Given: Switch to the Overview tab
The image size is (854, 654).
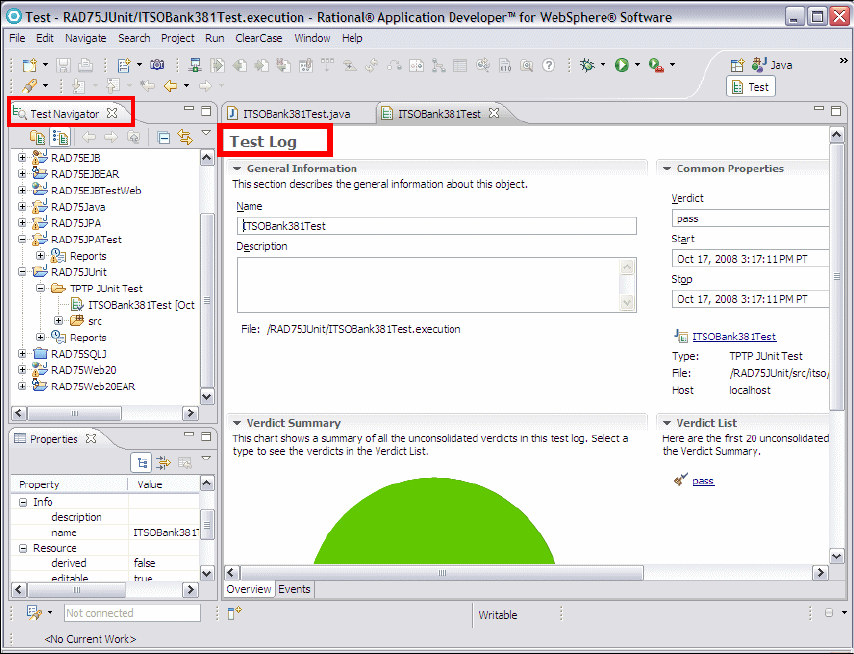Looking at the screenshot, I should [248, 589].
